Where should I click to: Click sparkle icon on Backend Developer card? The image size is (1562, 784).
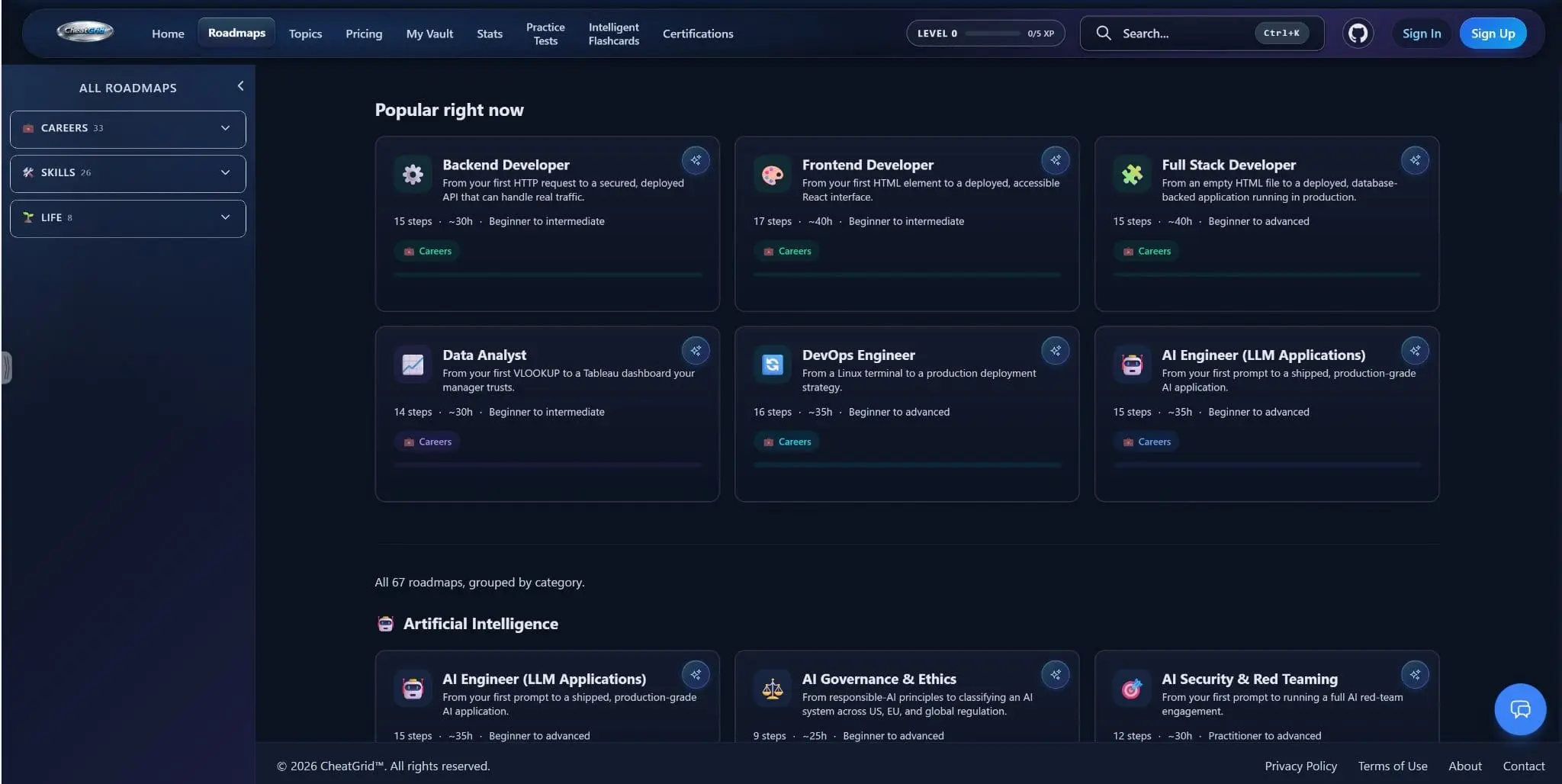[x=696, y=160]
